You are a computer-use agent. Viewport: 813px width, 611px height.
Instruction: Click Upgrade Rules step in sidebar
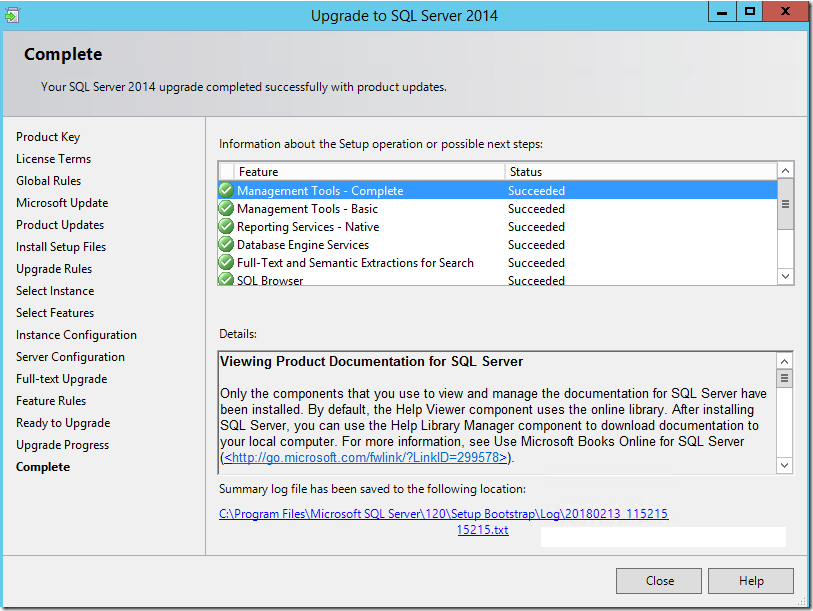54,269
